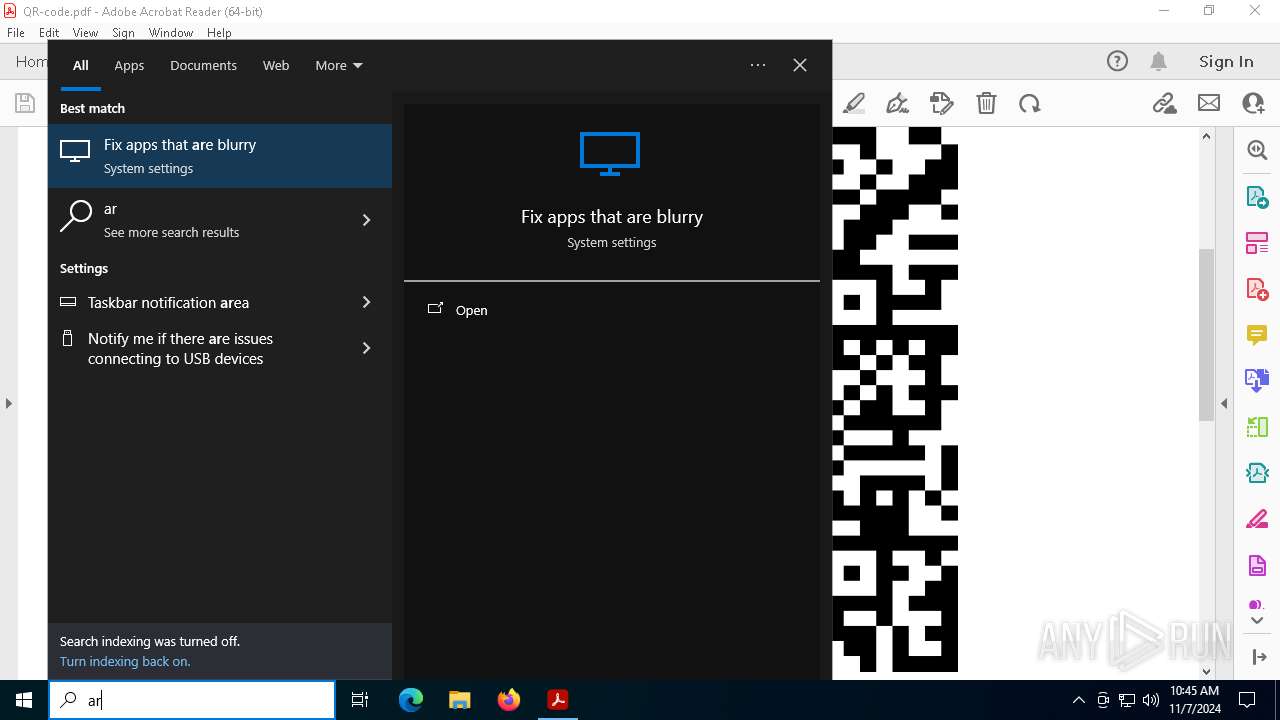Open Combine Files tool in right pane
This screenshot has width=1280, height=720.
[1257, 380]
